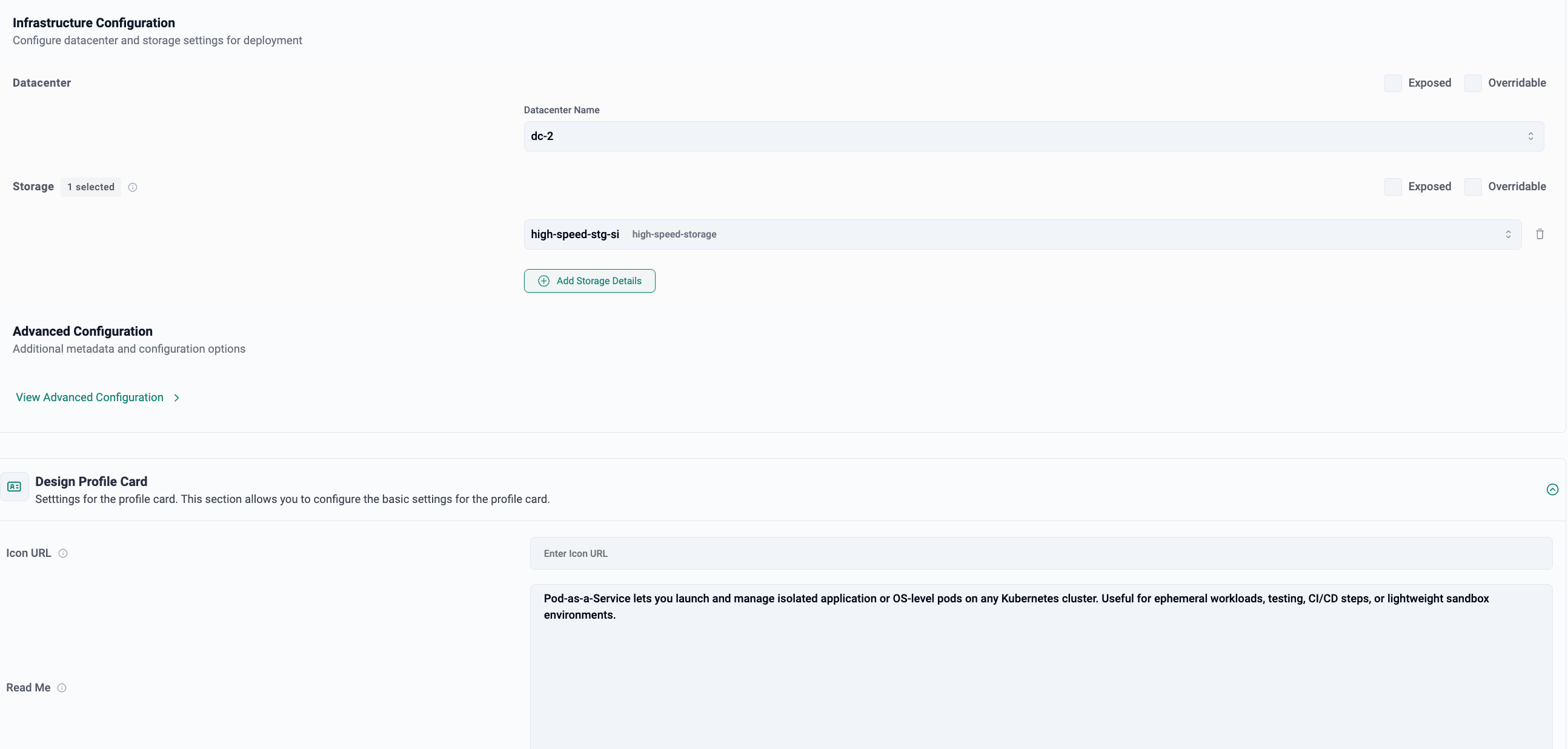Click the plus icon in Add Storage Details
Viewport: 1568px width, 749px height.
click(543, 281)
